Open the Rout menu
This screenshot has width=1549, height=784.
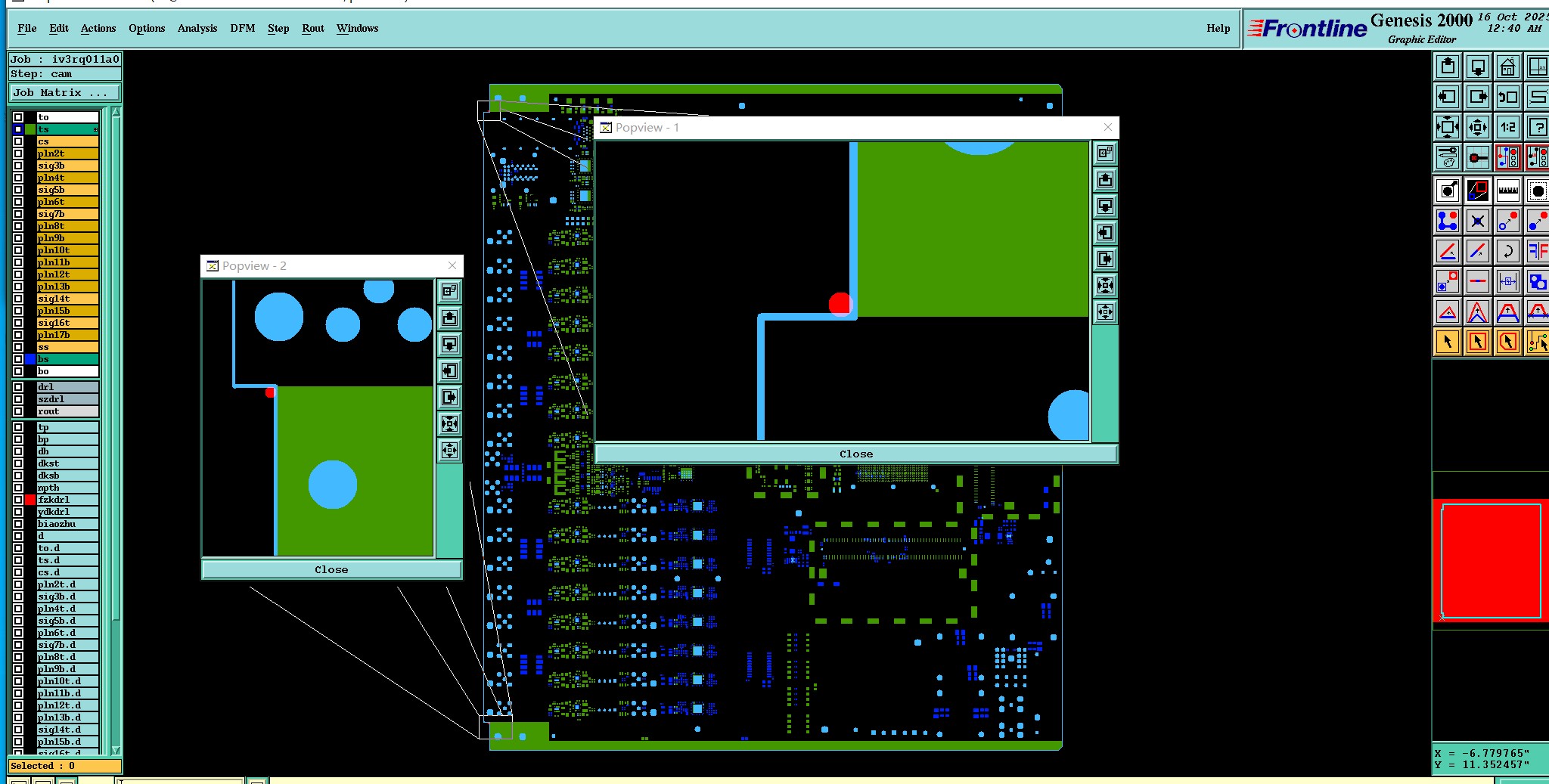pos(313,28)
